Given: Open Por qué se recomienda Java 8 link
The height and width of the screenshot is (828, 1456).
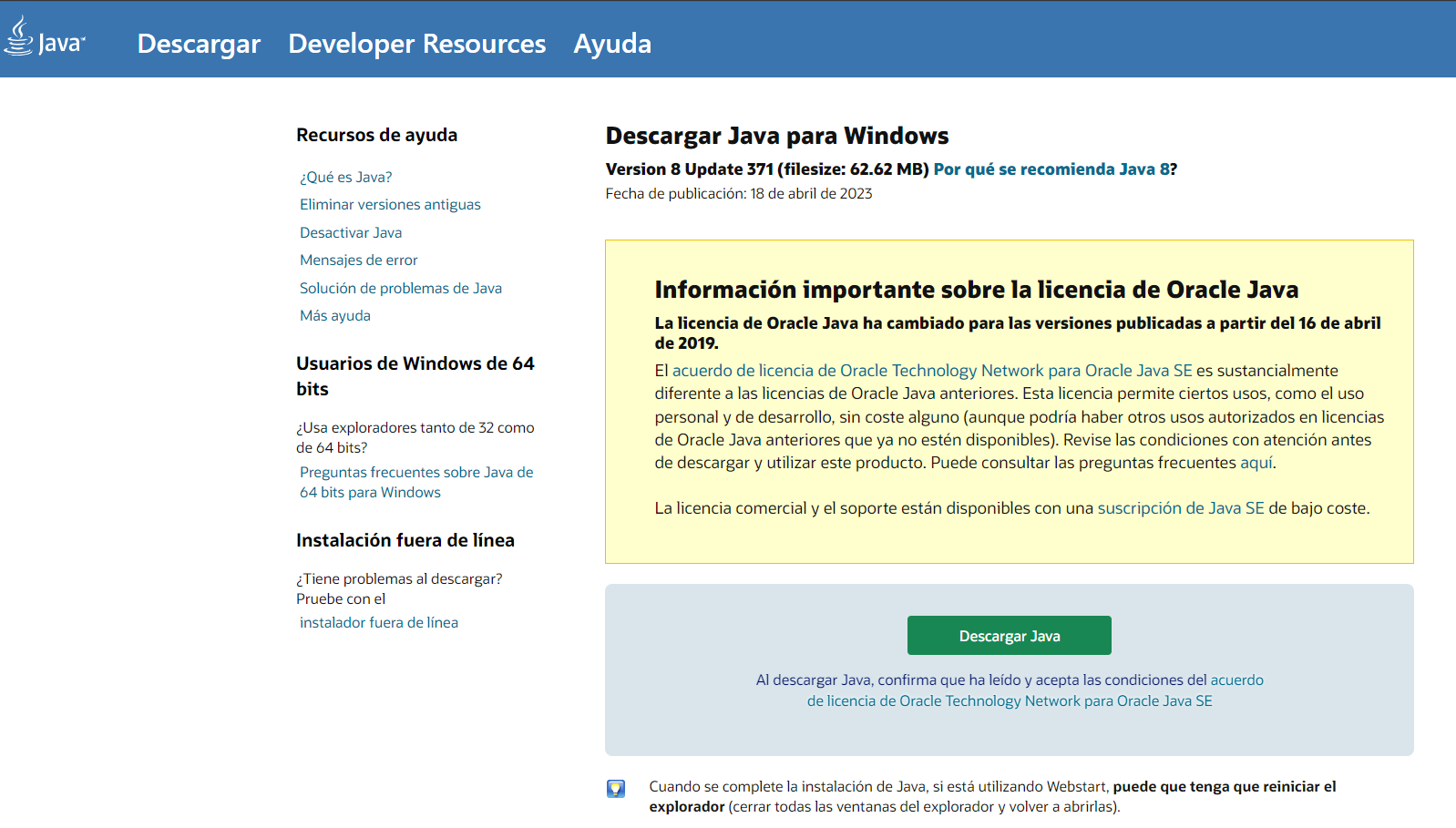Looking at the screenshot, I should tap(1051, 169).
